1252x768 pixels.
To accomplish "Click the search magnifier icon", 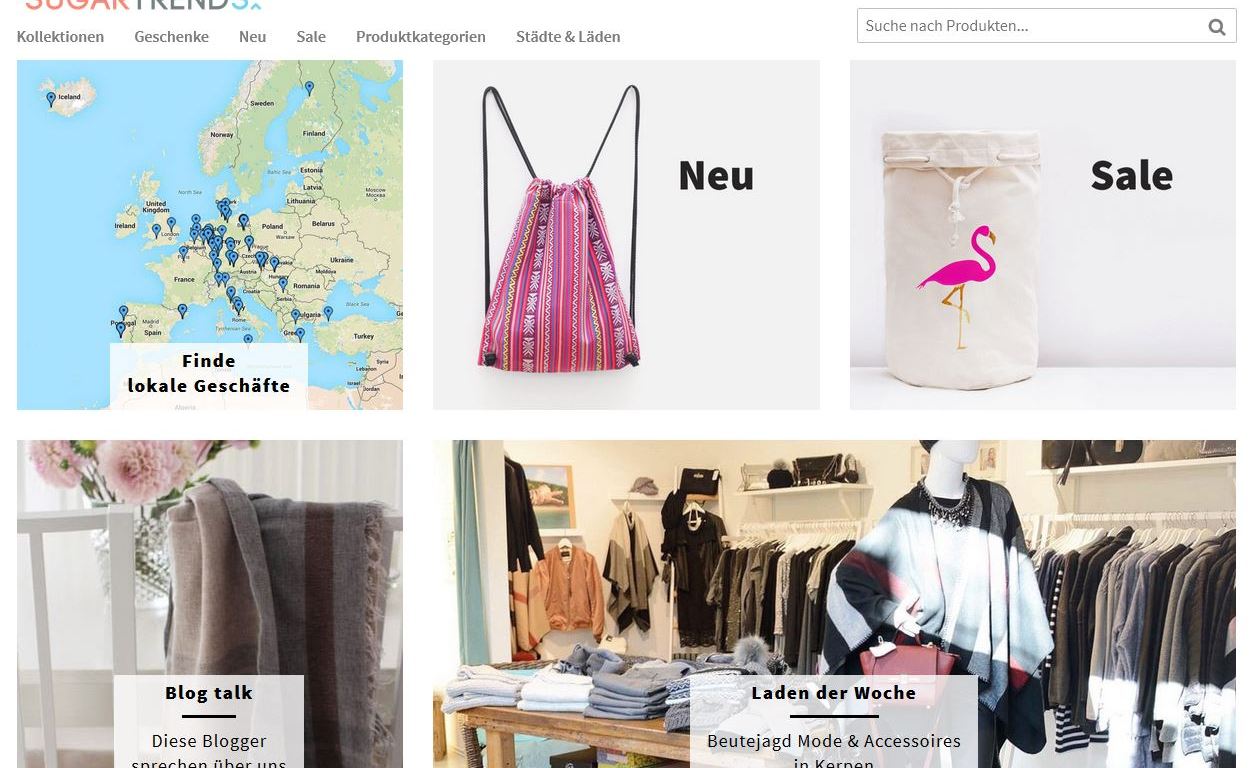I will pos(1216,27).
